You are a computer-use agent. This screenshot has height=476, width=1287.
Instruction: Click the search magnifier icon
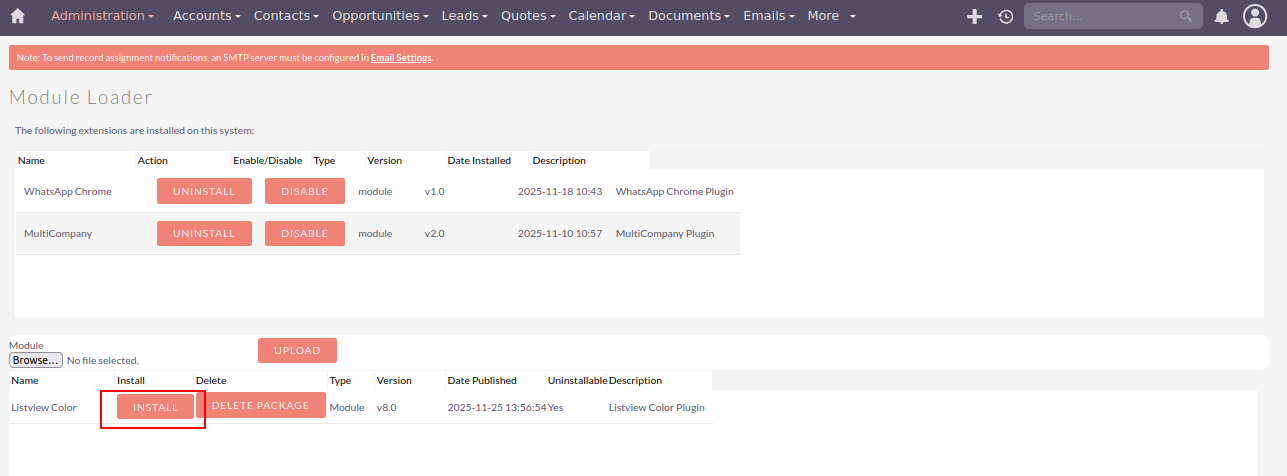point(1186,16)
